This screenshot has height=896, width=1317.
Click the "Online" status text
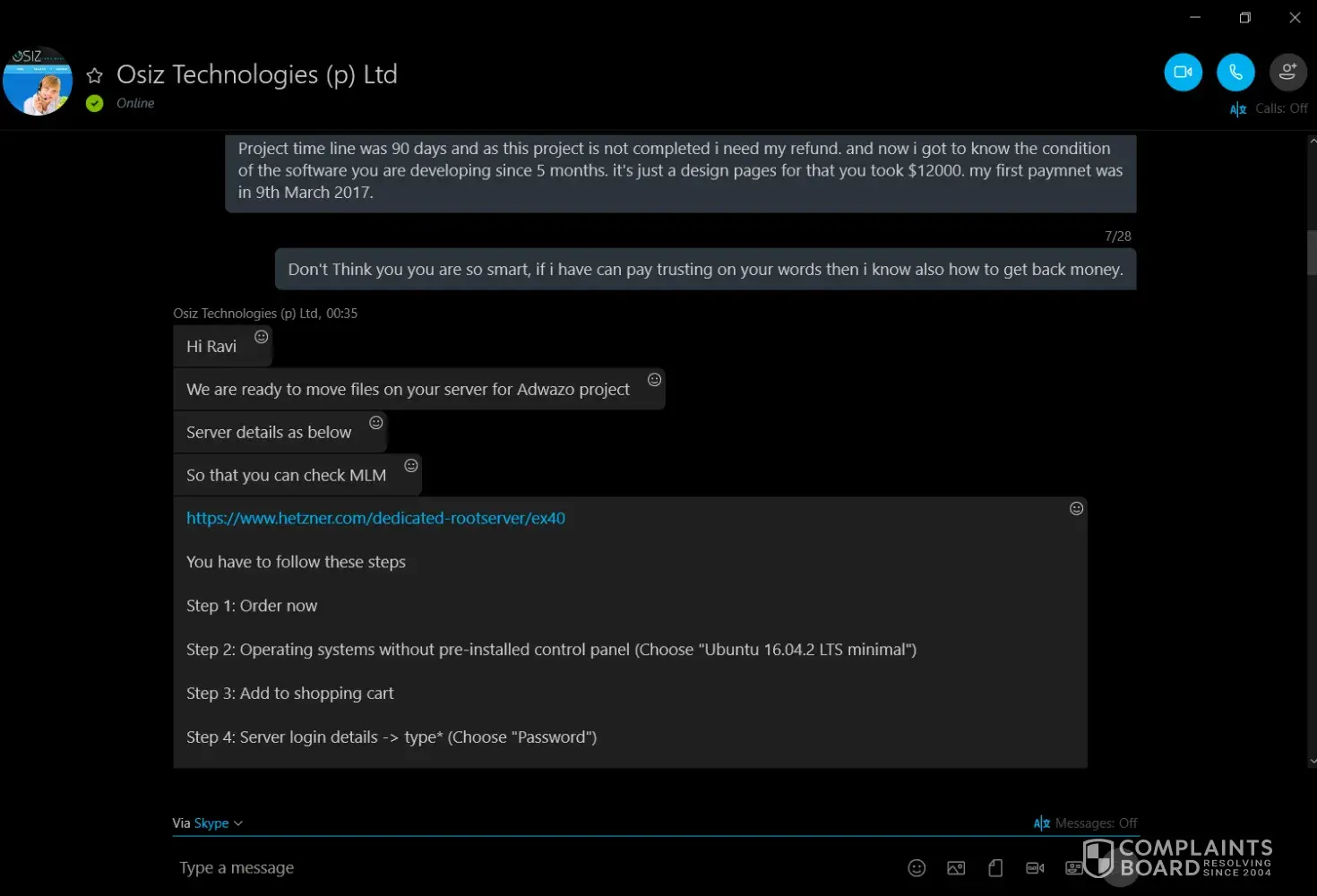(135, 103)
